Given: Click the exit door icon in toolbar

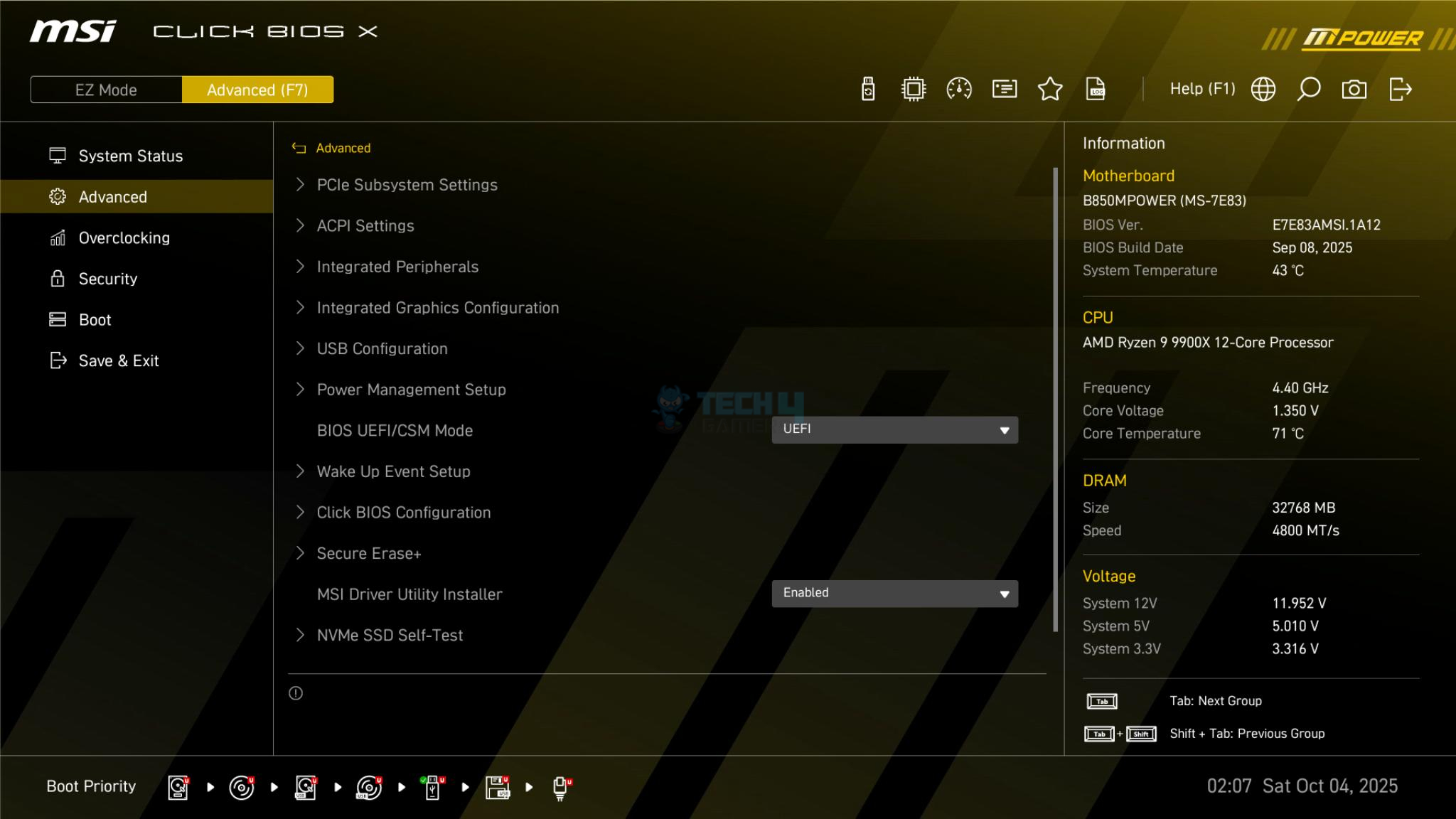Looking at the screenshot, I should click(1400, 90).
